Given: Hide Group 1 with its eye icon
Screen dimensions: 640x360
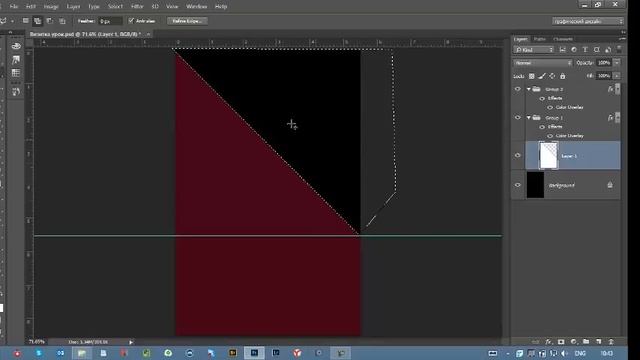Looking at the screenshot, I should 518,118.
